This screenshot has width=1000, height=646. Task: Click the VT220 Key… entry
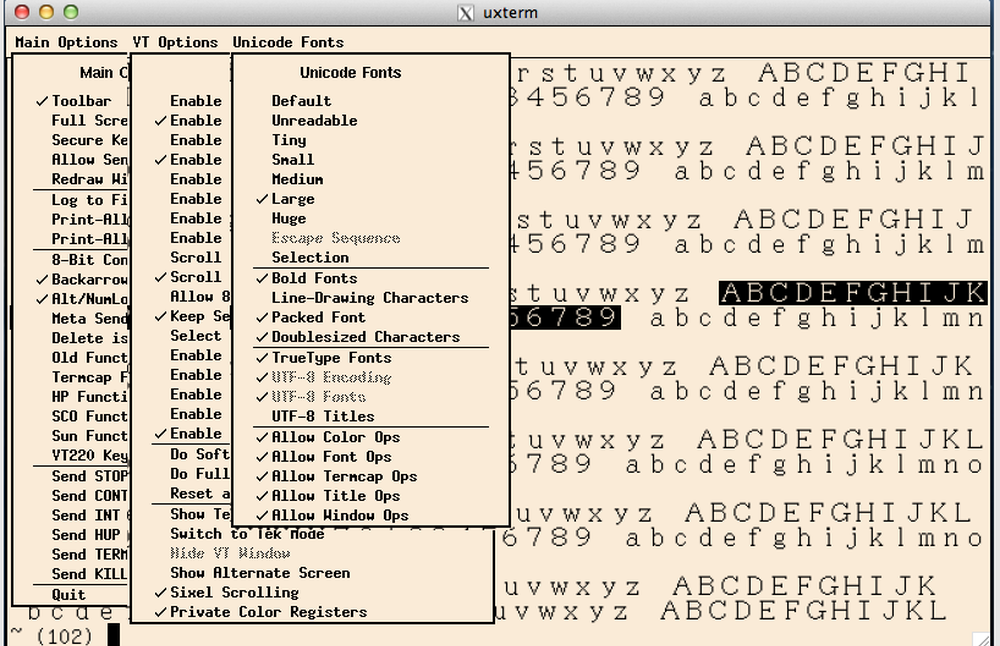pyautogui.click(x=89, y=455)
